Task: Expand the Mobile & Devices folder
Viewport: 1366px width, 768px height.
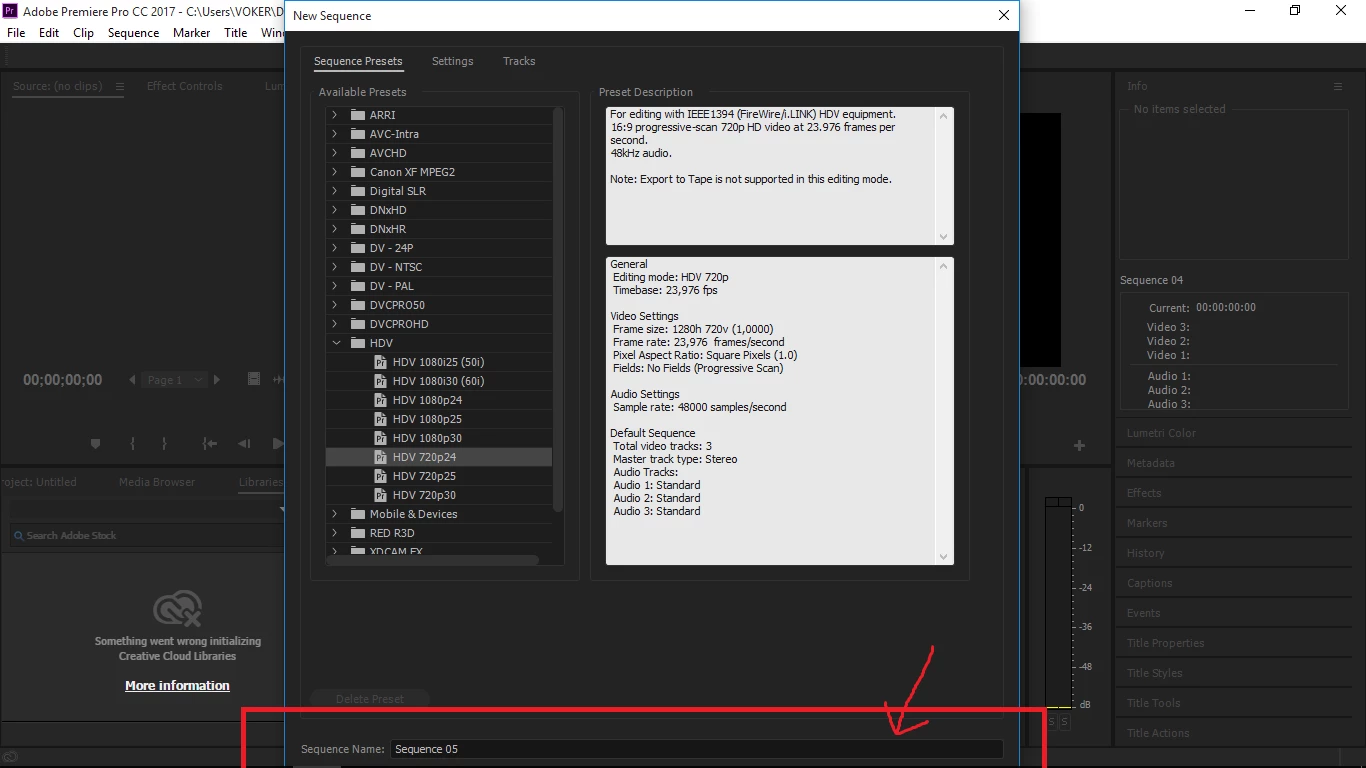Action: 335,514
